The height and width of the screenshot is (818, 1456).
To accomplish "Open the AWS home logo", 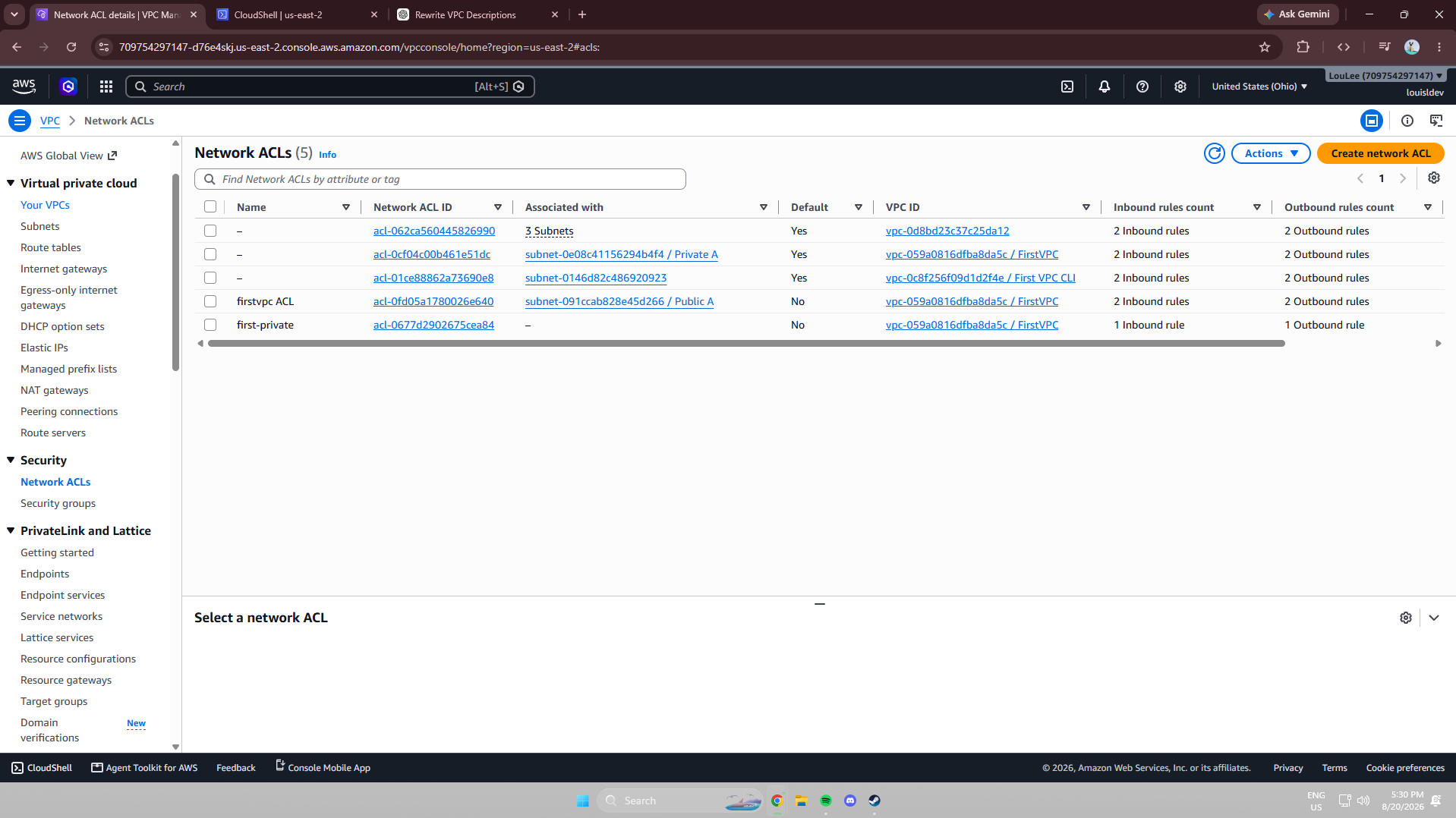I will click(x=24, y=87).
